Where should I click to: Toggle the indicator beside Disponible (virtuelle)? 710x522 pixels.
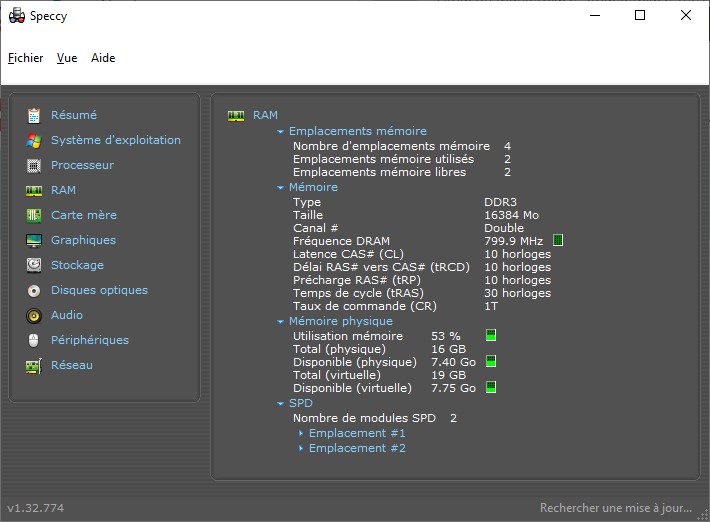point(491,387)
